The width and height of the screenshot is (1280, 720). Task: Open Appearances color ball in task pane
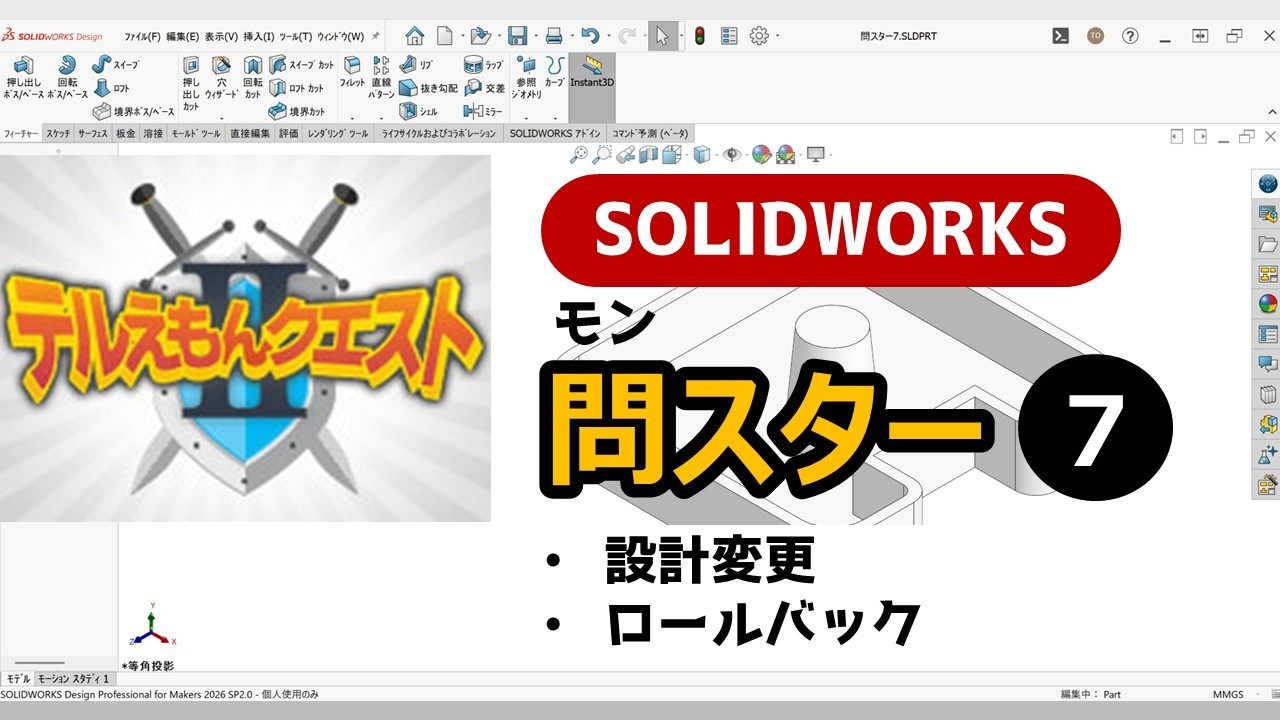tap(1268, 304)
